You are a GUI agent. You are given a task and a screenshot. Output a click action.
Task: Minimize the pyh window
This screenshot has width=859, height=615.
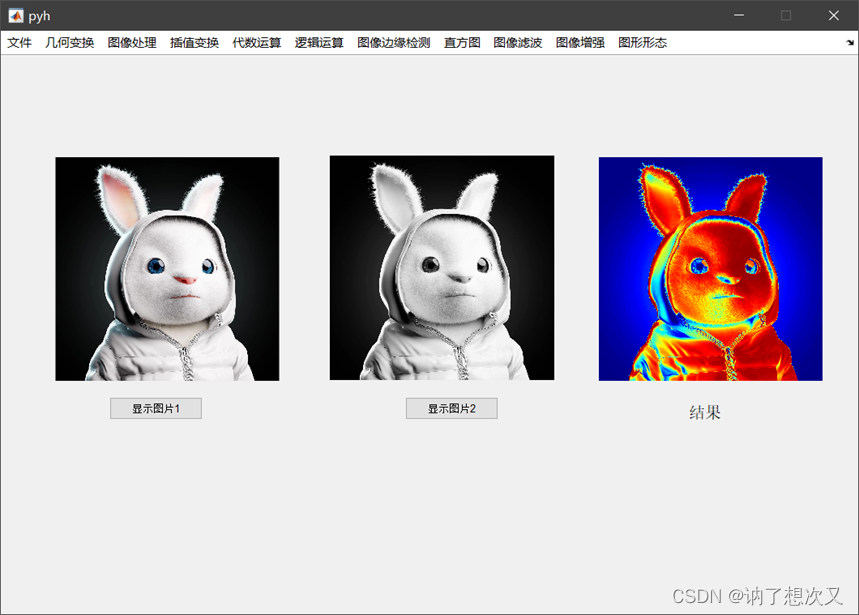[x=739, y=15]
